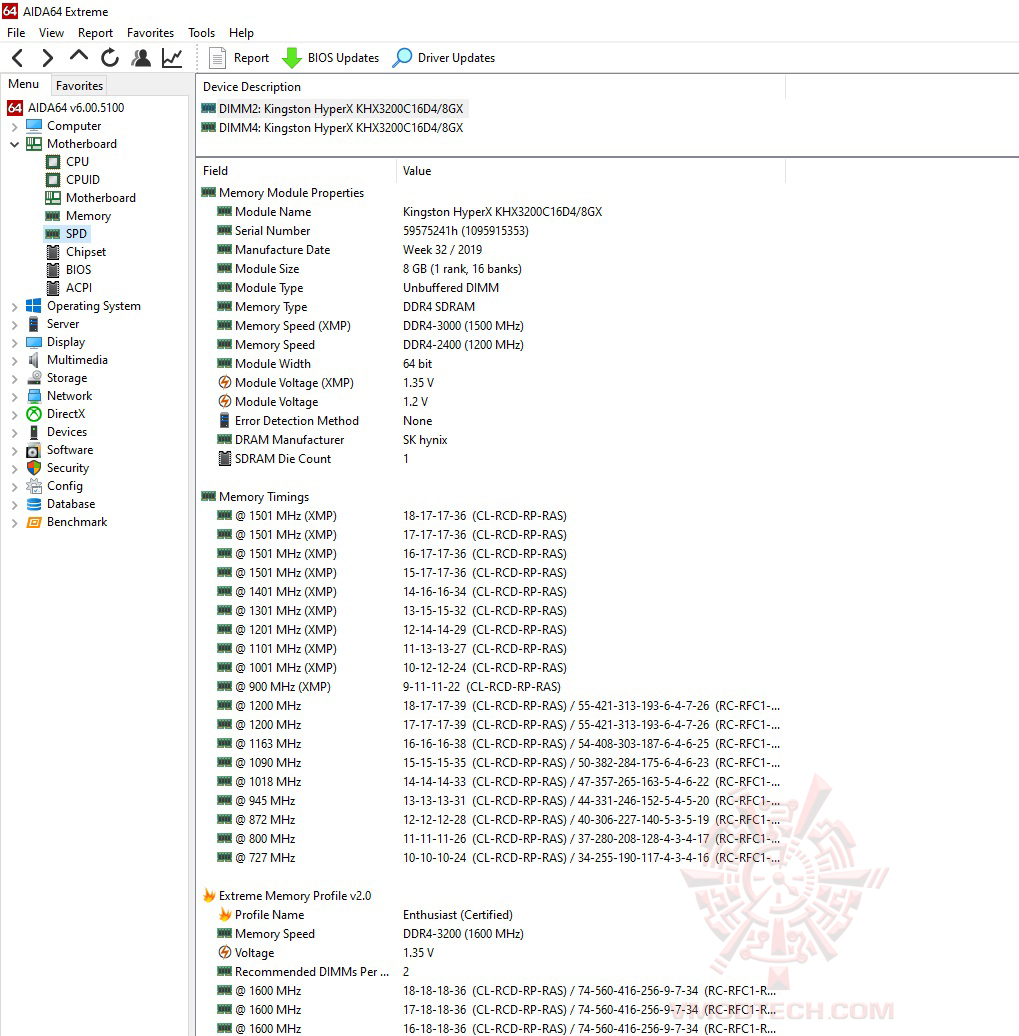Screen dimensions: 1019x1036
Task: Click the Database icon in tree
Action: 34,504
